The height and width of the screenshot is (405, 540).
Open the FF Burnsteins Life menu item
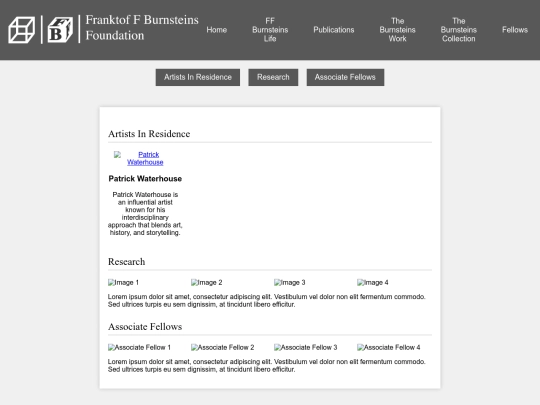coord(270,30)
